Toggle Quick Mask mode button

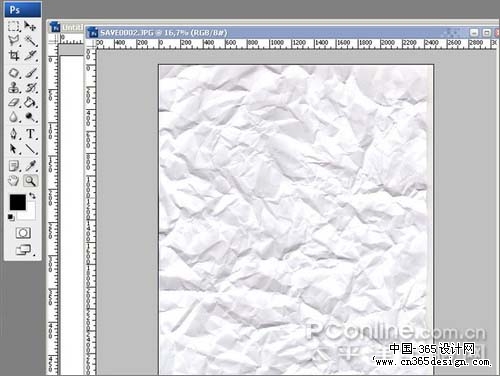pos(23,233)
